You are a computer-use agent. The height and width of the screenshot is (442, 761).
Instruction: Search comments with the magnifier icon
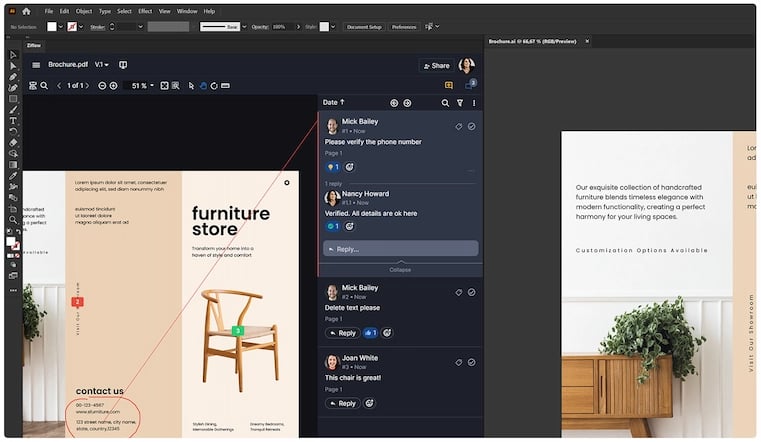tap(445, 103)
